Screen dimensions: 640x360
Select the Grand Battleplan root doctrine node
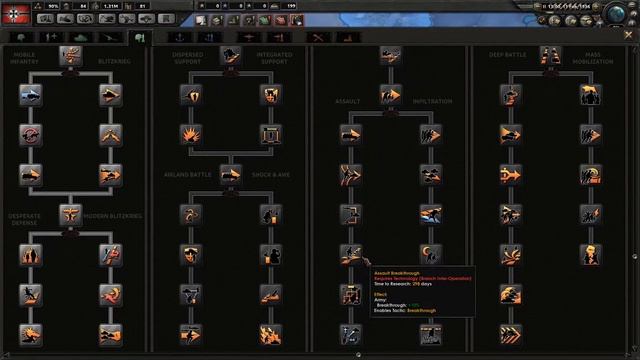[x=391, y=56]
